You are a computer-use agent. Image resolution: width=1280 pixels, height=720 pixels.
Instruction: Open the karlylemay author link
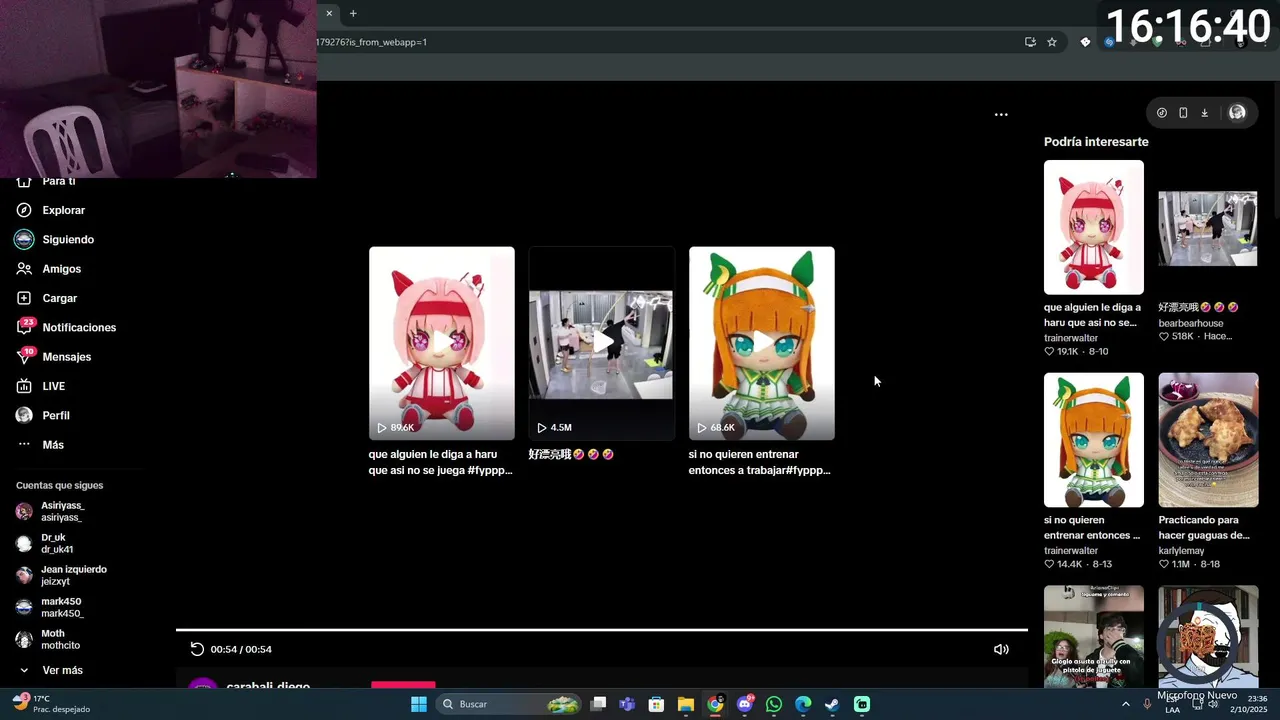(1181, 551)
